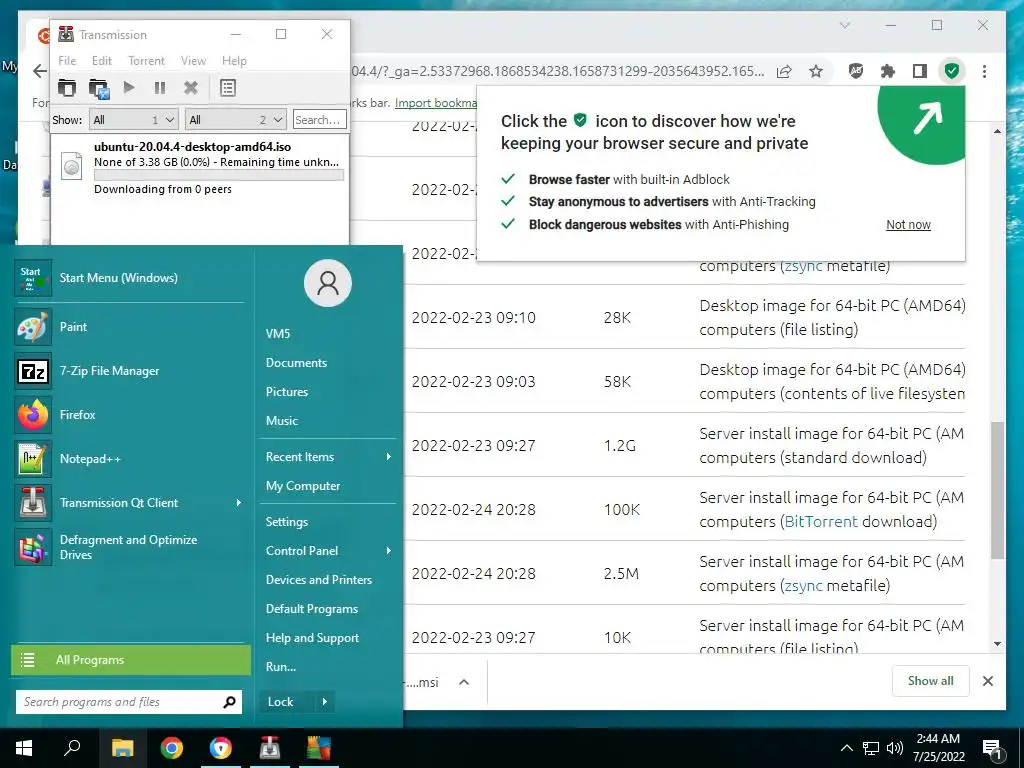Expand the first Show filter dropdown

pyautogui.click(x=134, y=120)
